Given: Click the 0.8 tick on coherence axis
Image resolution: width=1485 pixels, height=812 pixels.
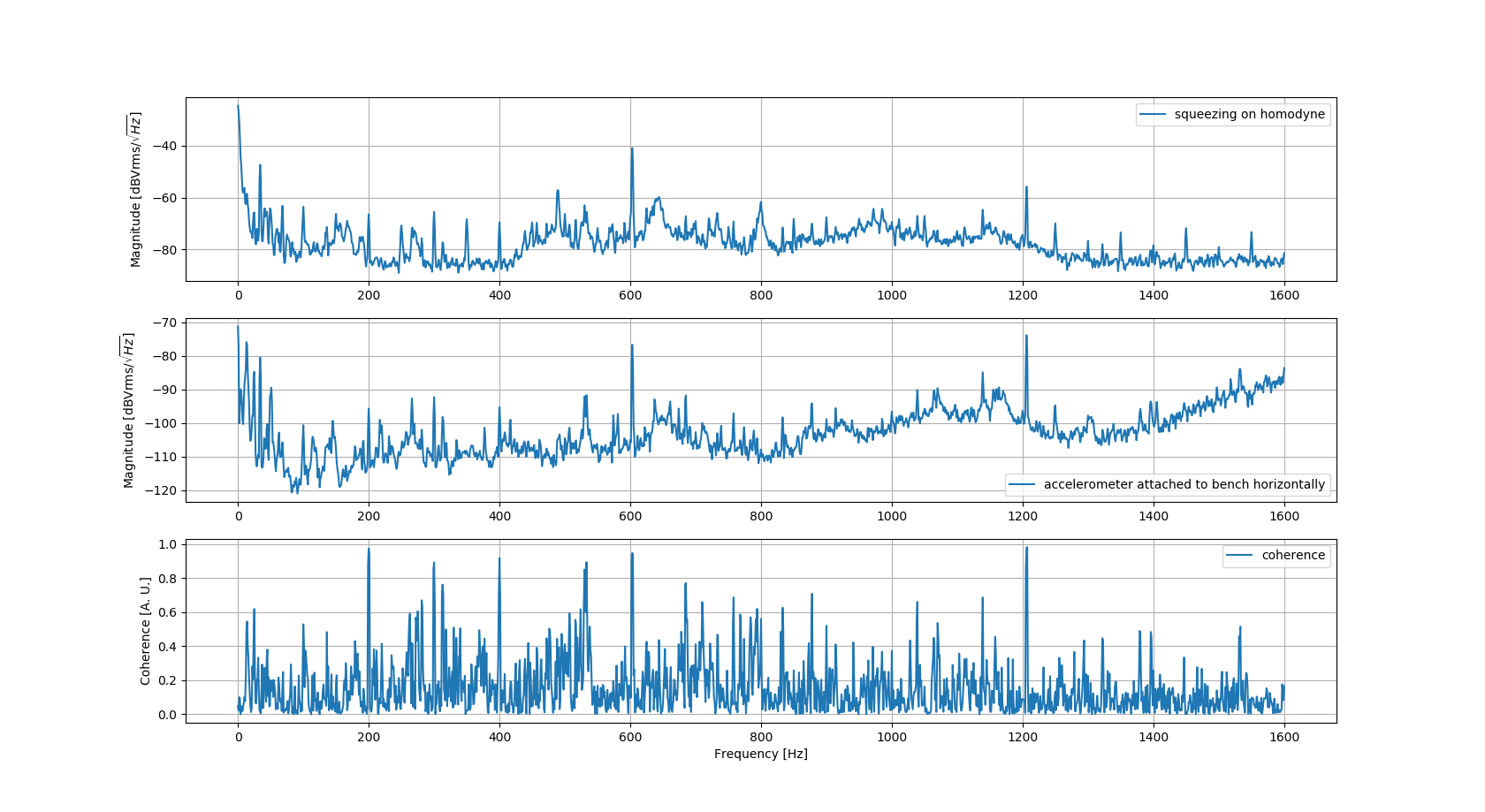Looking at the screenshot, I should click(x=168, y=579).
